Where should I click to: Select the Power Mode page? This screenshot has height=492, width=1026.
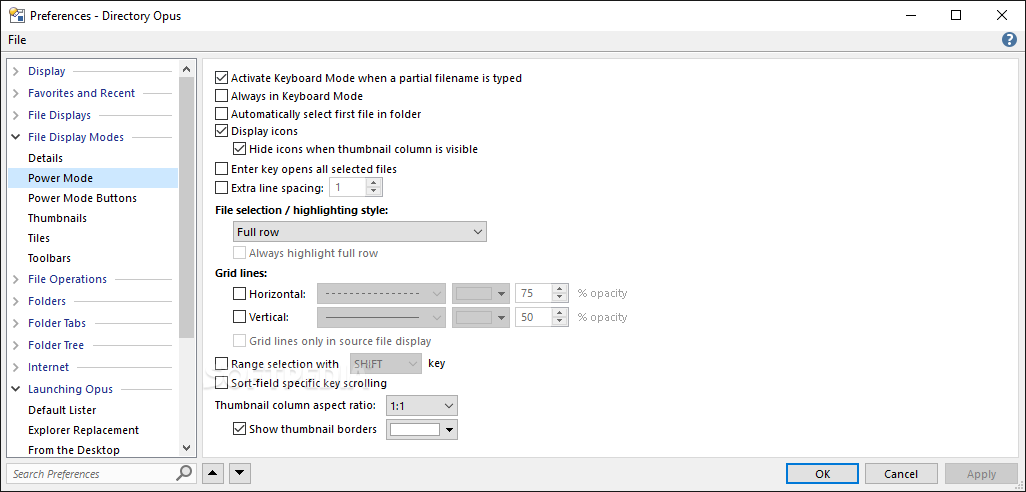(93, 178)
